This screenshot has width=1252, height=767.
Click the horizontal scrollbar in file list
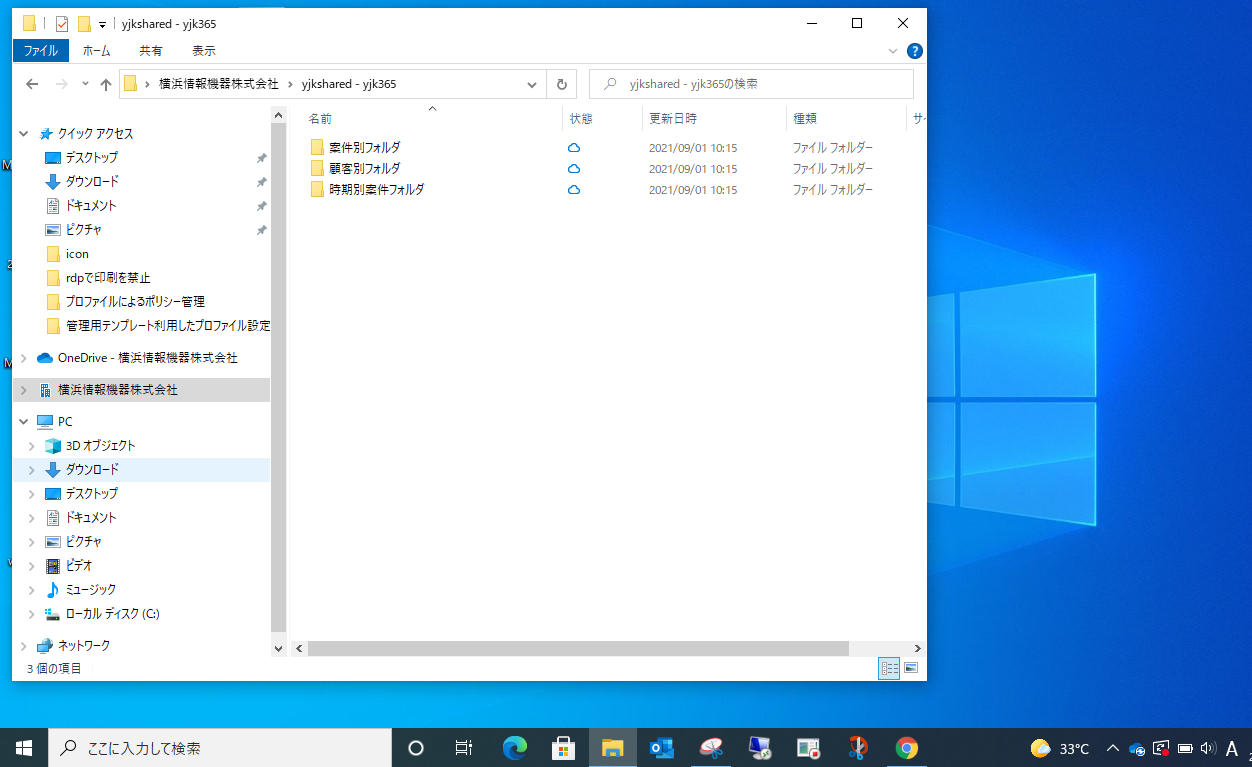tap(577, 648)
